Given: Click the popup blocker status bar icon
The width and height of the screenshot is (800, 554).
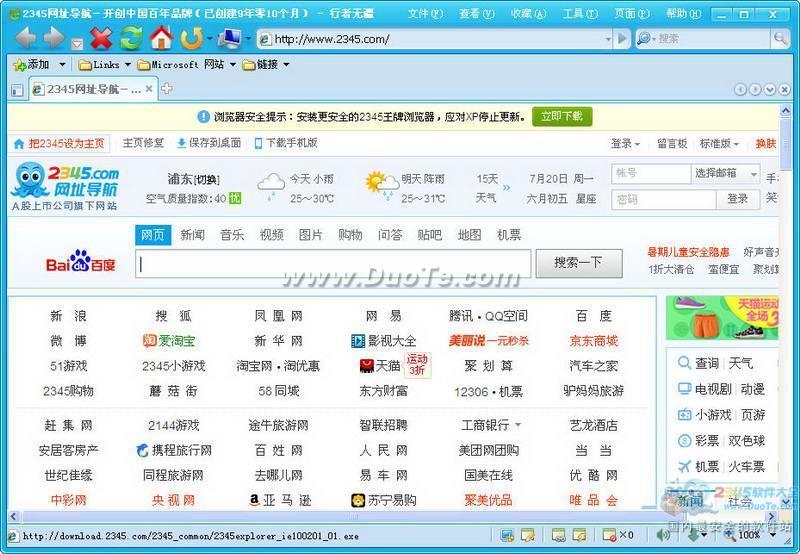Looking at the screenshot, I should click(x=609, y=535).
